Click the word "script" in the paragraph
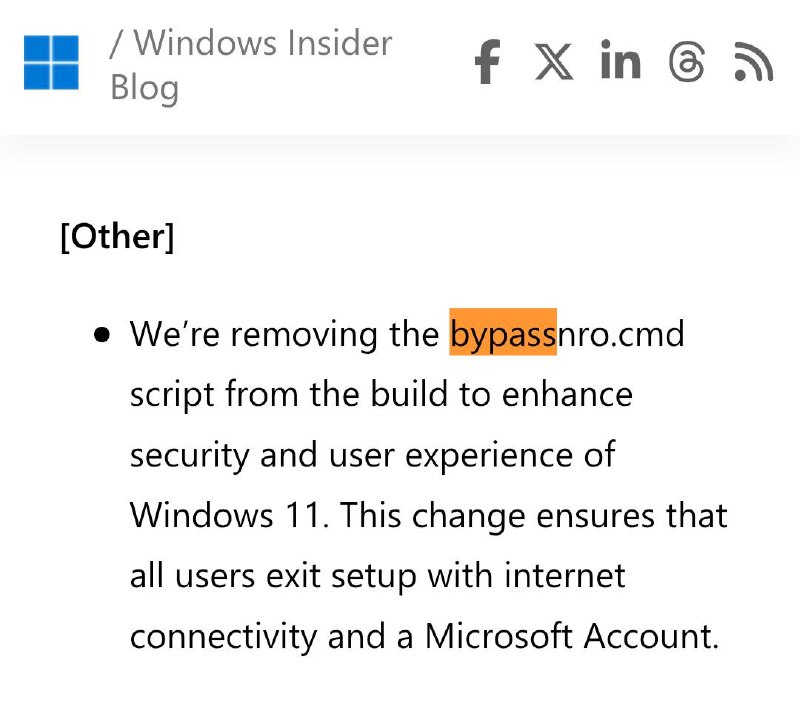Screen dimensions: 800x714 point(171,394)
